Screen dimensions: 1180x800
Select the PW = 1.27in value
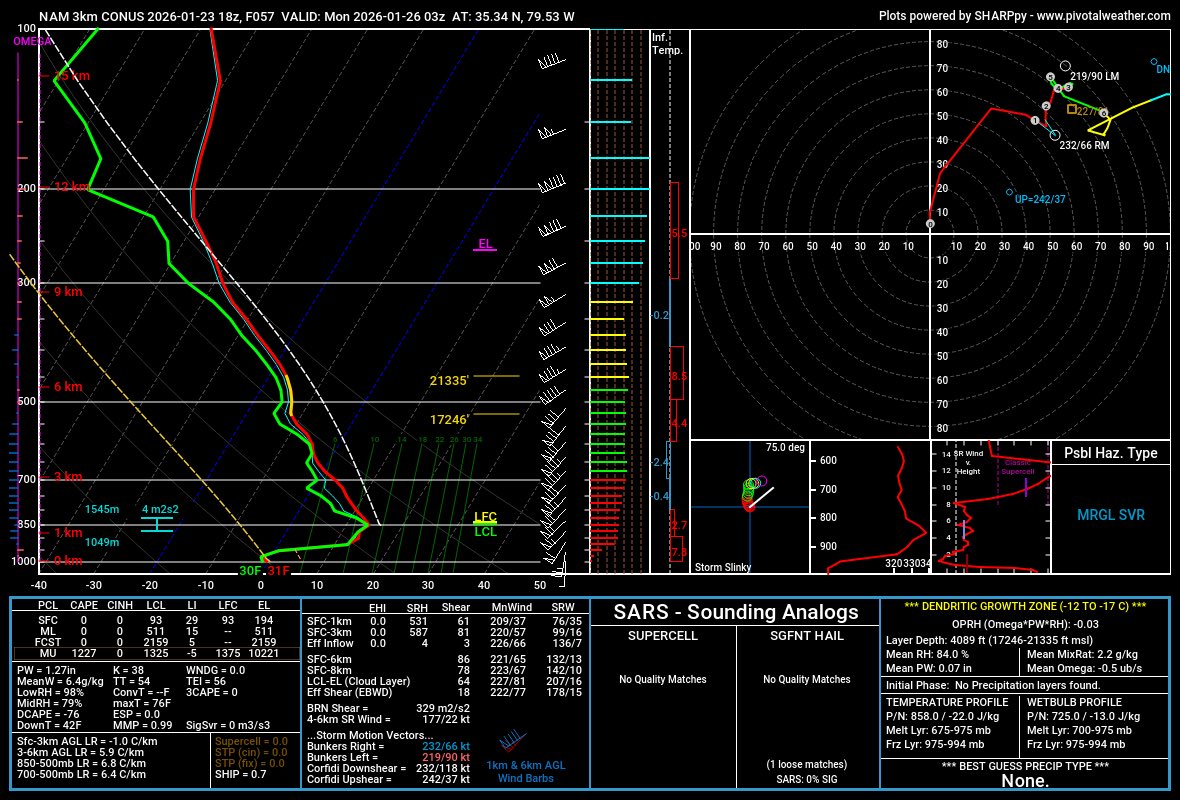(47, 670)
